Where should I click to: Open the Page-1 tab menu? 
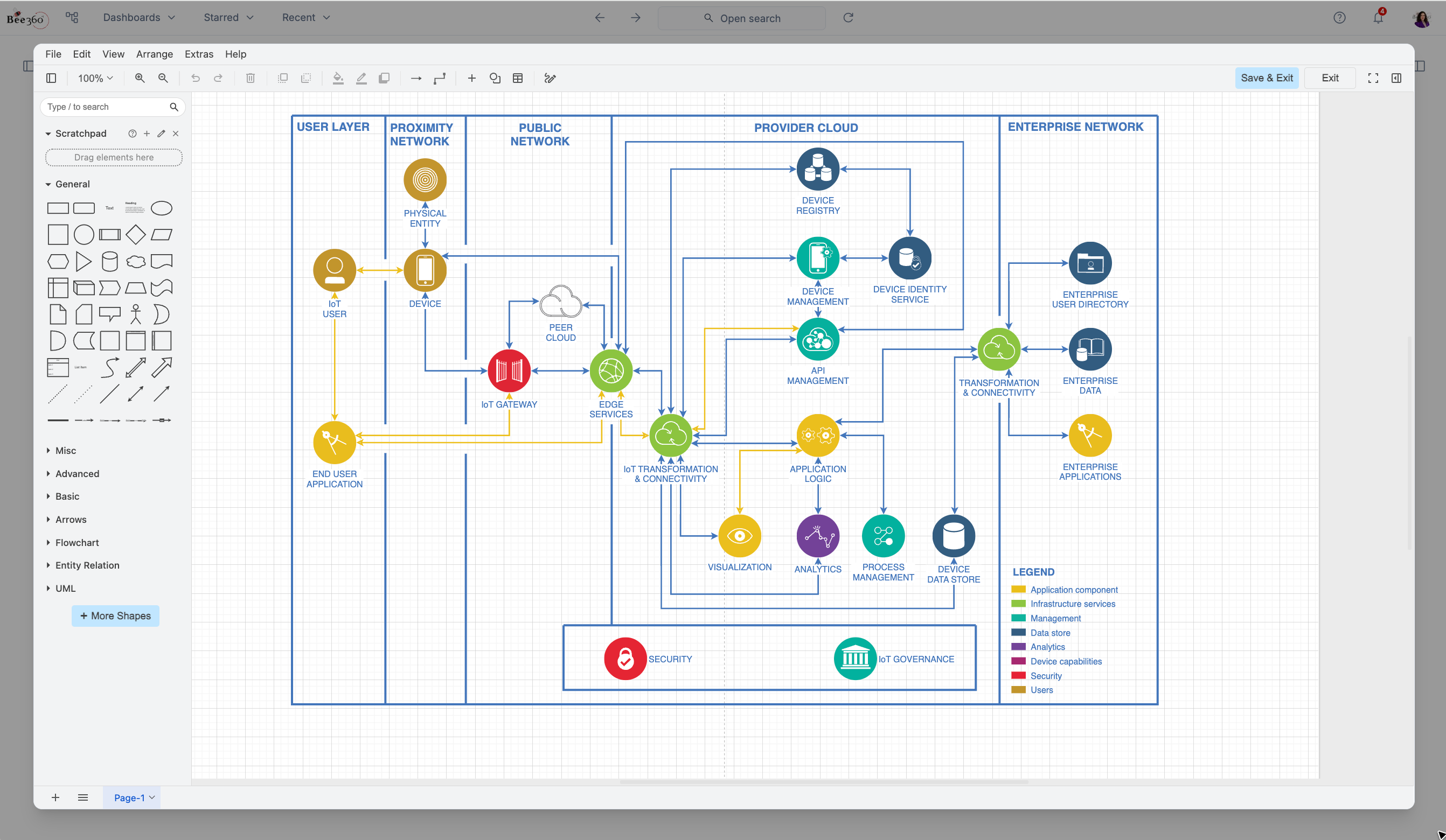coord(152,797)
